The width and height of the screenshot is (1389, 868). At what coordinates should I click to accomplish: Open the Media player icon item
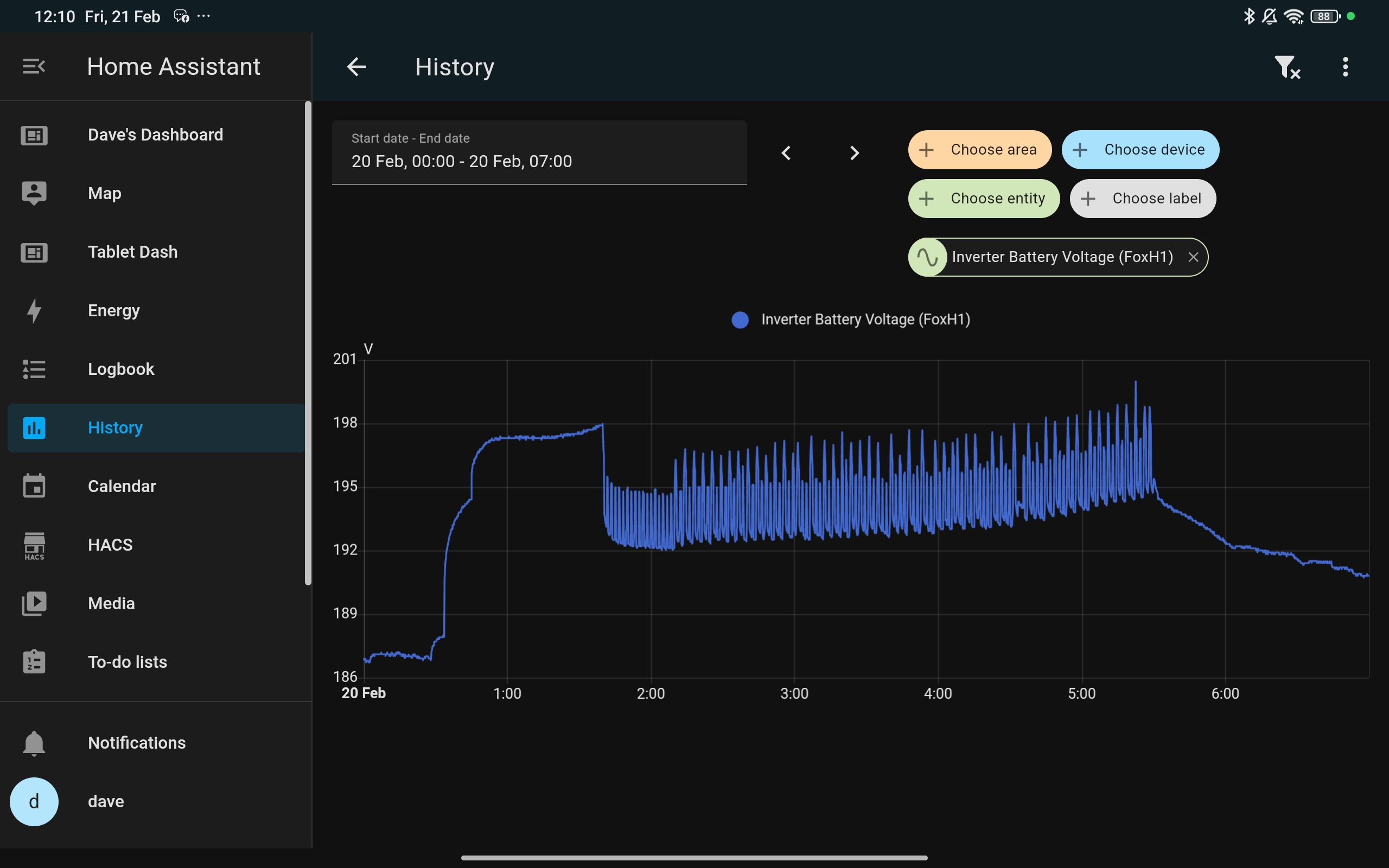[x=111, y=603]
